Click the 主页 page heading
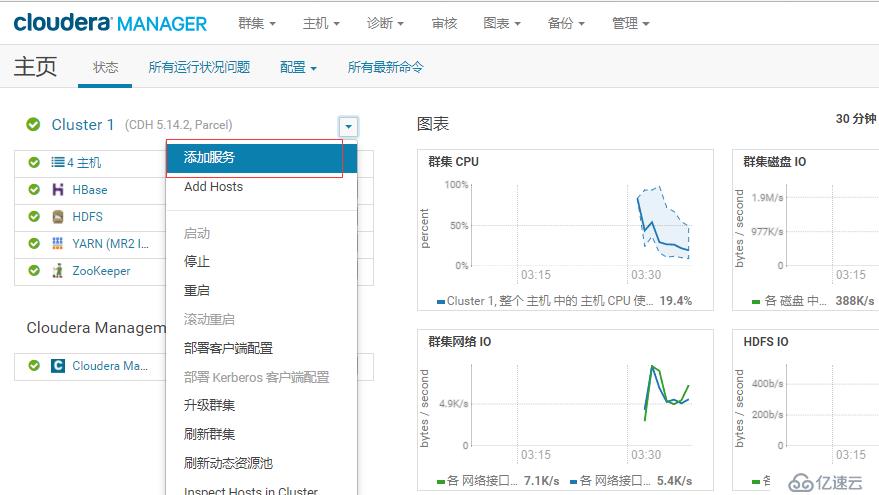 pos(35,67)
